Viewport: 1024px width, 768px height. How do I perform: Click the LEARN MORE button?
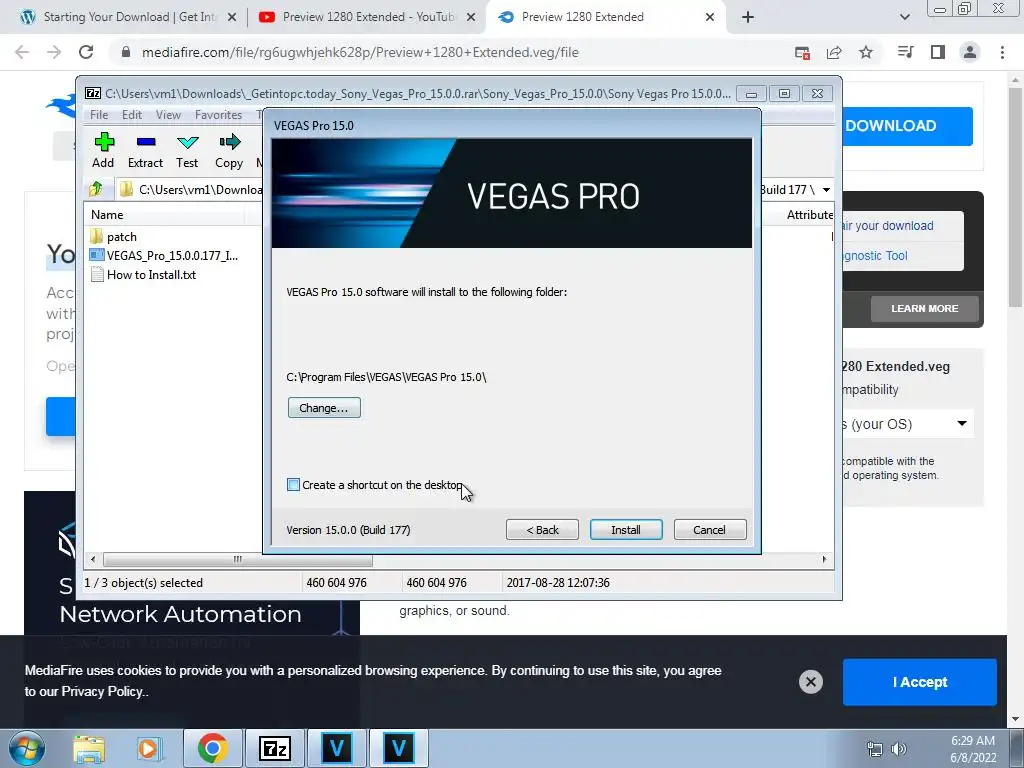click(924, 308)
